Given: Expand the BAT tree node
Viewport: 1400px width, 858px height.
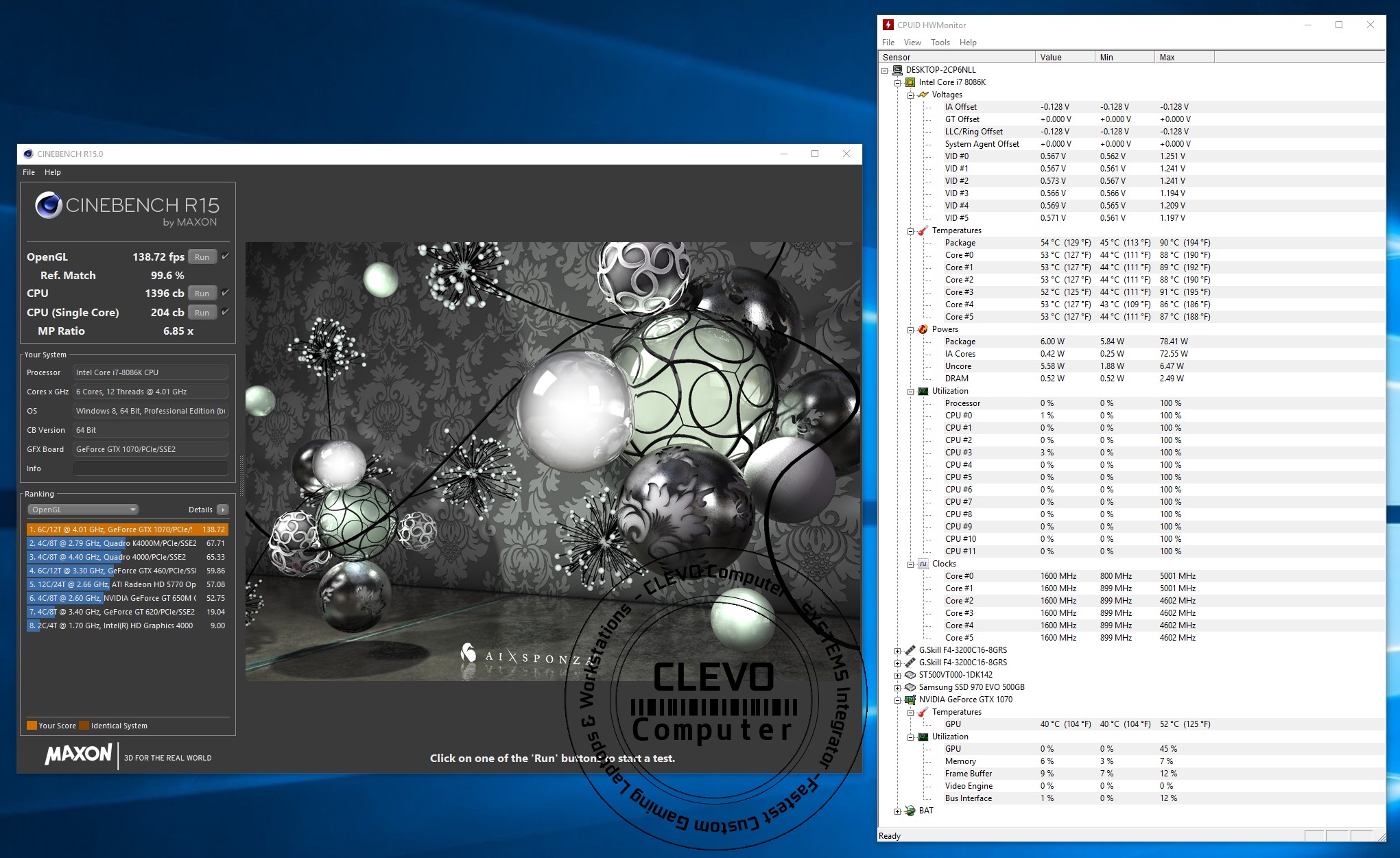Looking at the screenshot, I should (897, 811).
